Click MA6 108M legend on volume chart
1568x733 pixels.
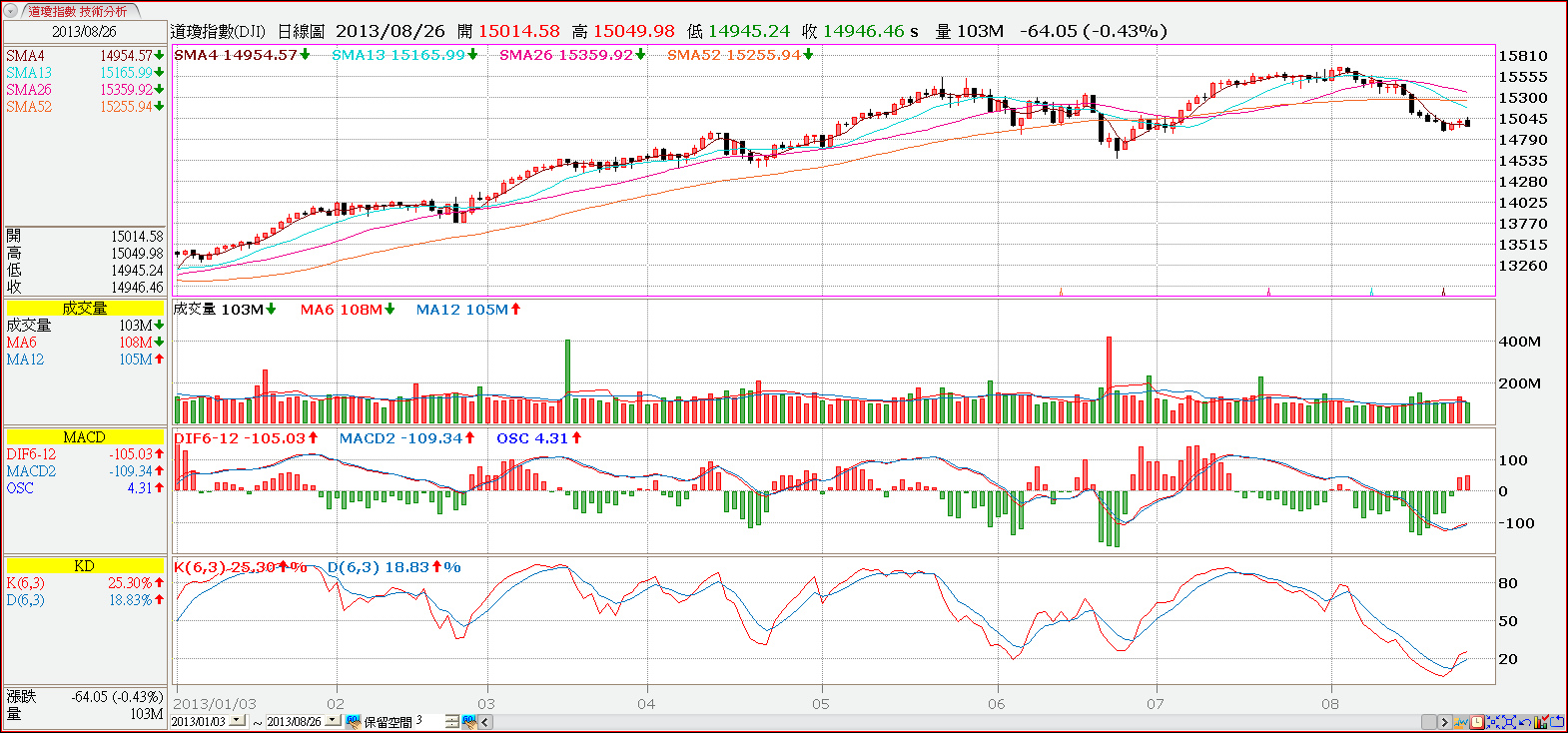tap(348, 310)
